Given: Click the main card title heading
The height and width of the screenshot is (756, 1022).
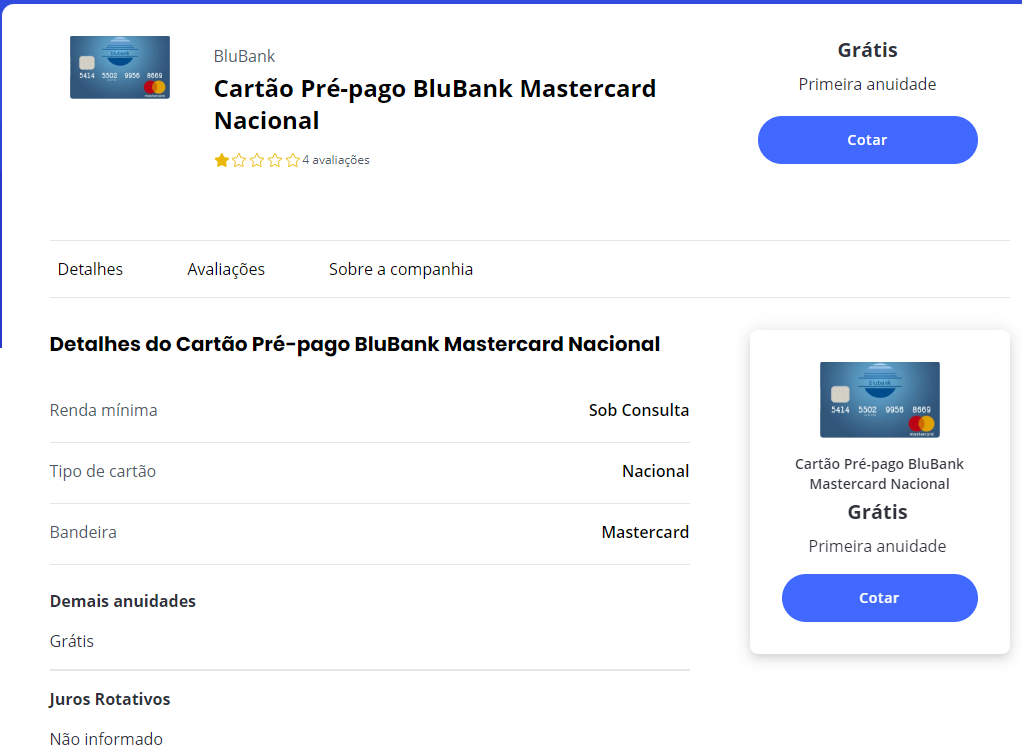Looking at the screenshot, I should coord(434,104).
